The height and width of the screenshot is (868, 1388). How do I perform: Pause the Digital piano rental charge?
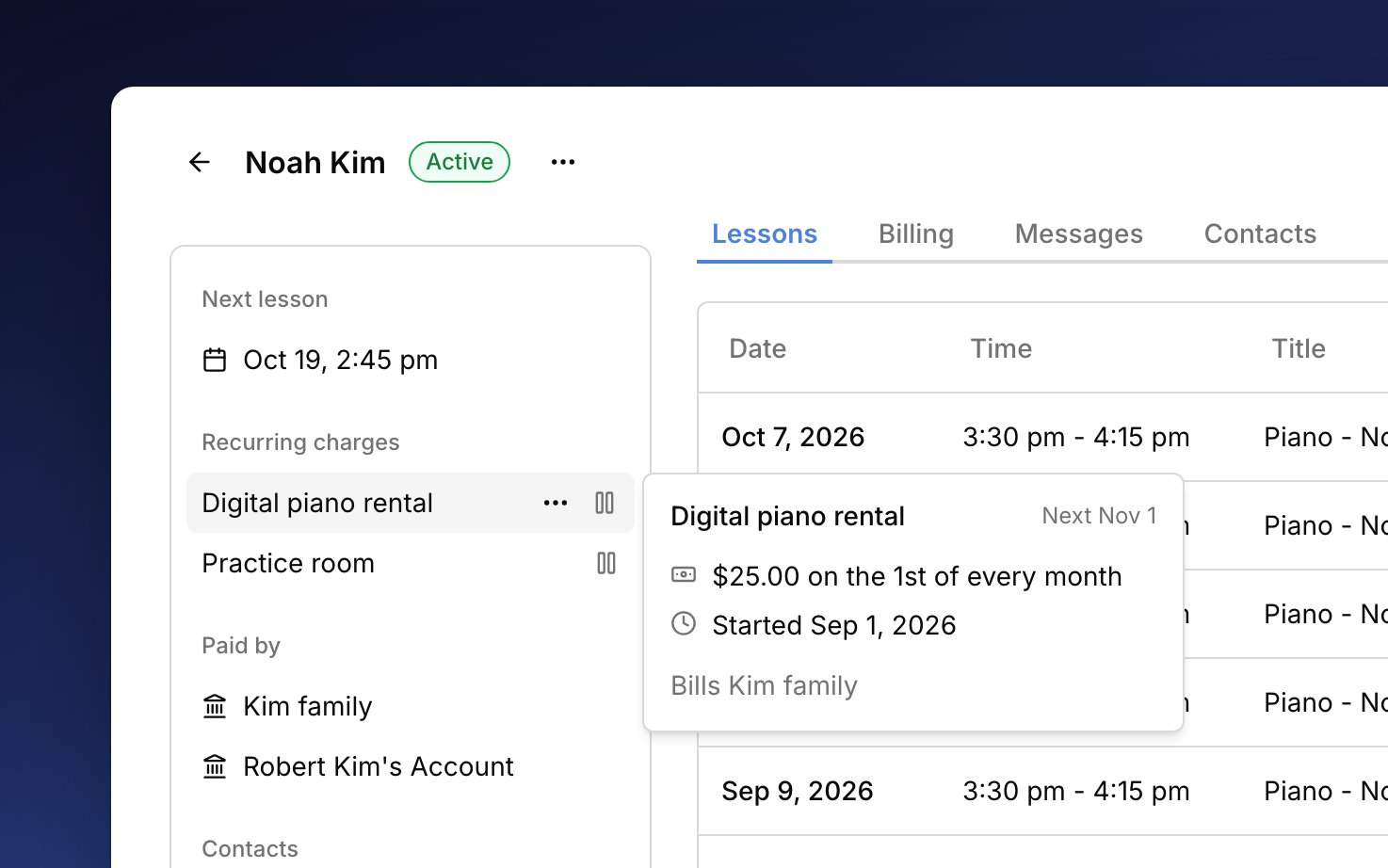605,503
